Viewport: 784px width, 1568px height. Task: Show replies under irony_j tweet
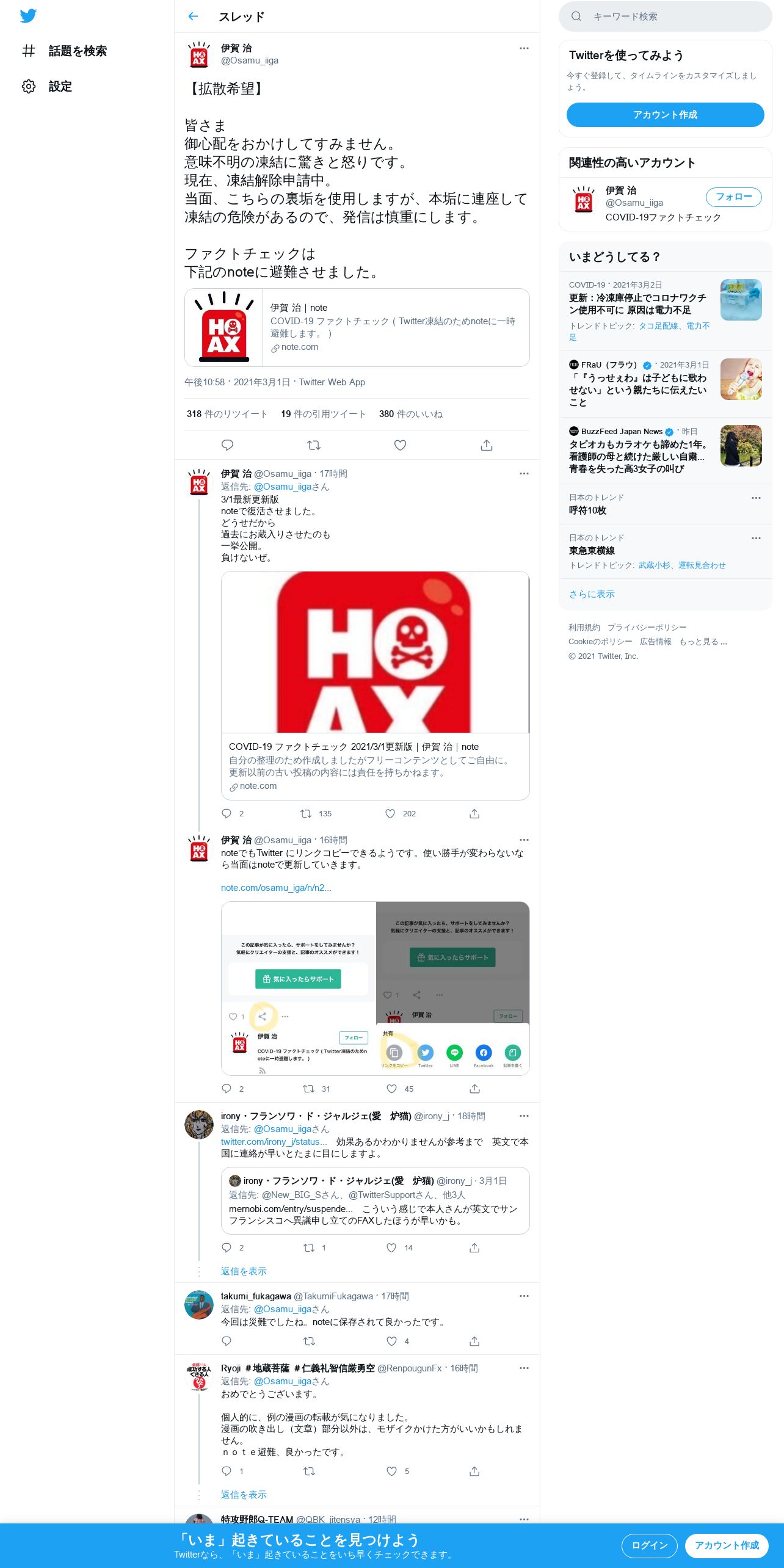244,1271
